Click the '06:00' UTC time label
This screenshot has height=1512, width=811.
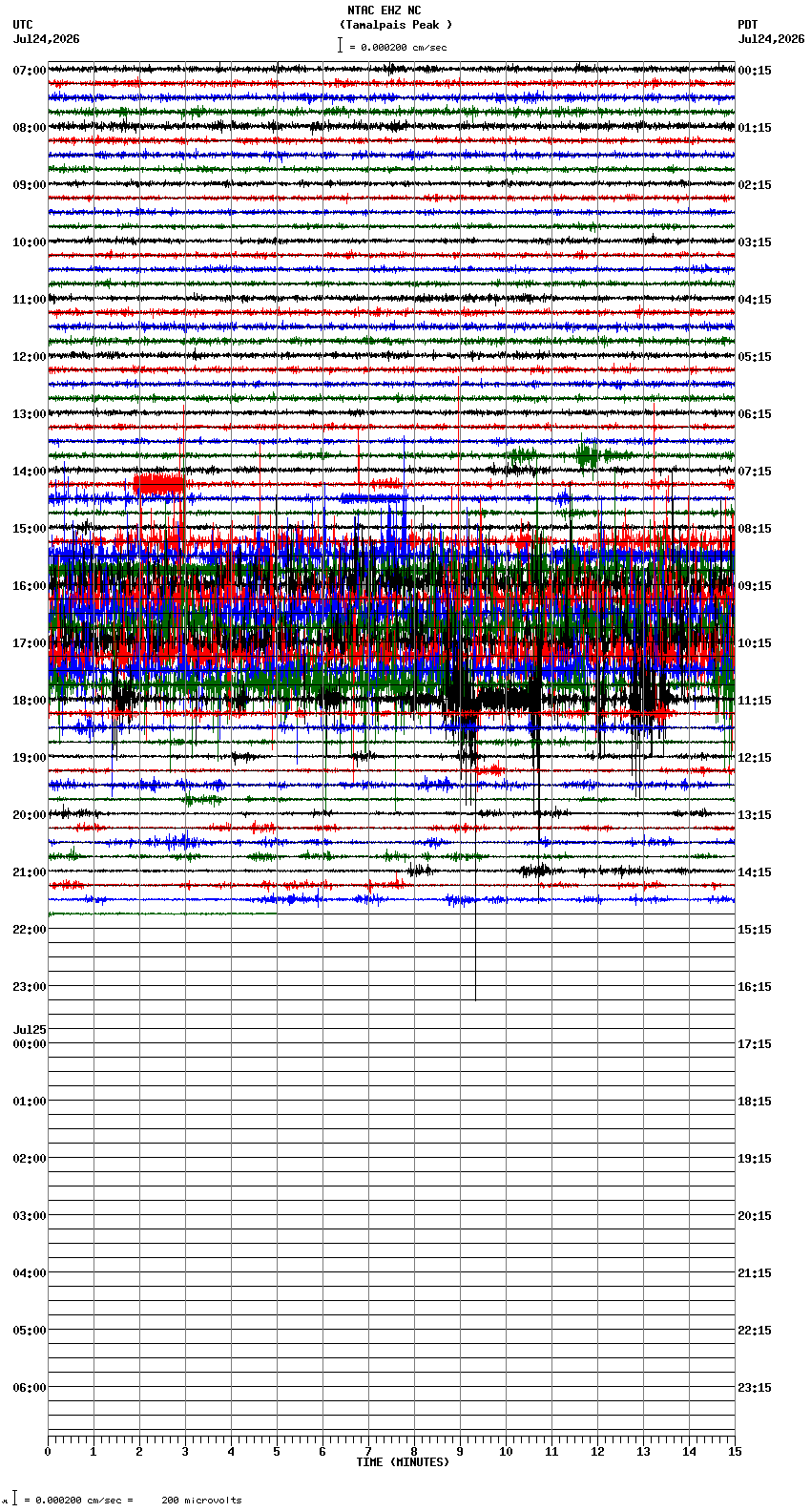30,1388
